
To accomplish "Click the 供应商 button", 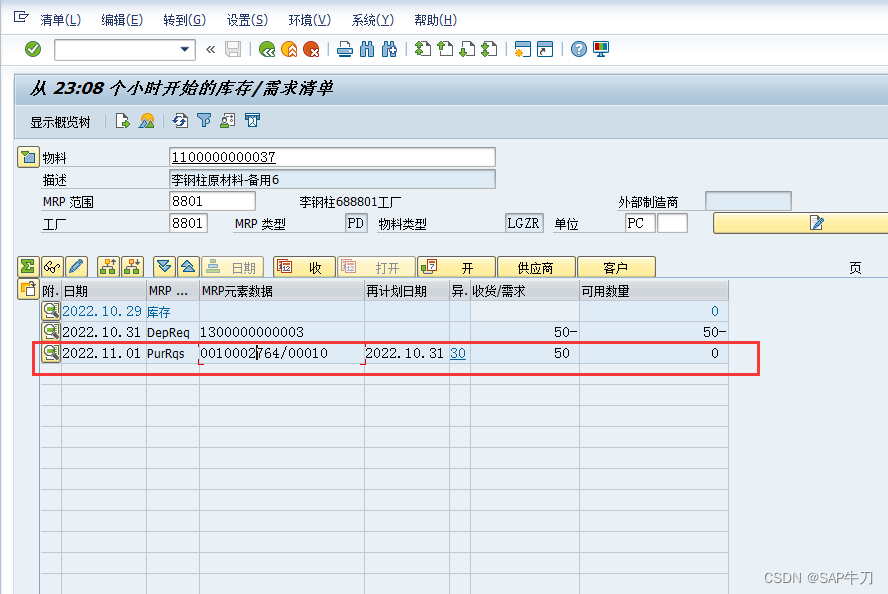I will 536,267.
